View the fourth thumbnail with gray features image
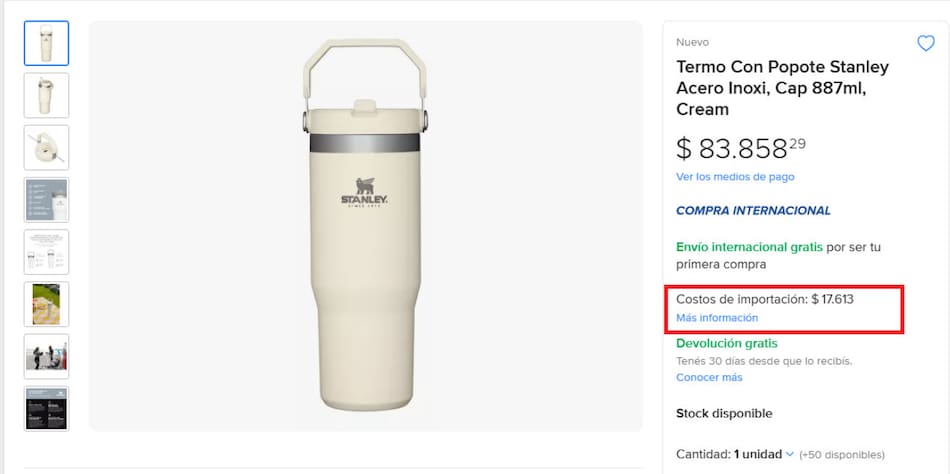Image resolution: width=950 pixels, height=474 pixels. [46, 200]
